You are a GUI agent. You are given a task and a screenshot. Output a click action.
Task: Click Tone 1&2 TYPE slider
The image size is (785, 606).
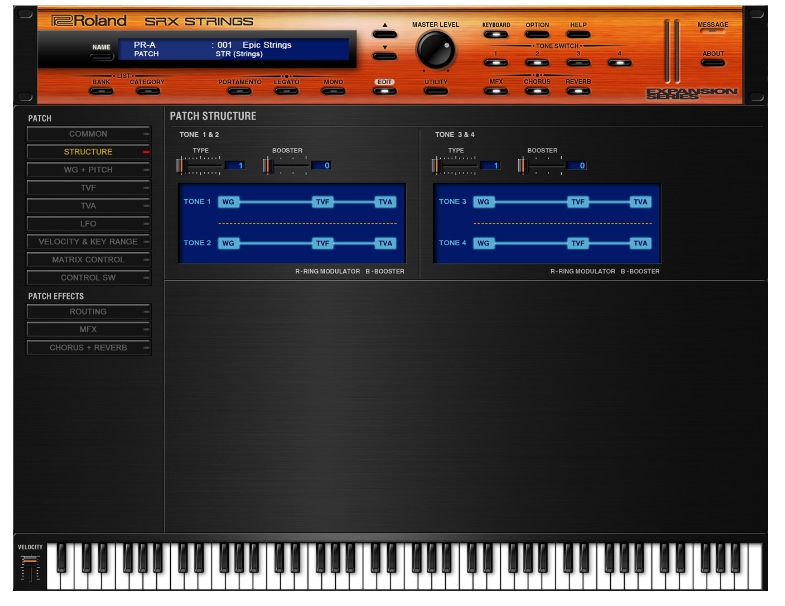[199, 165]
